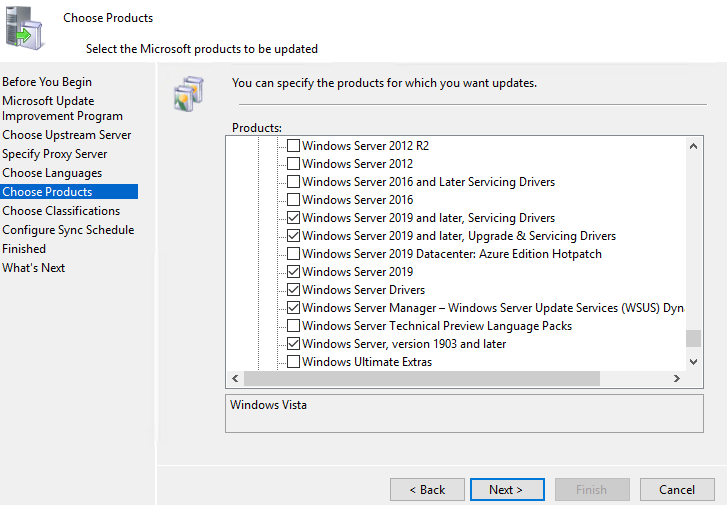Open Choose Classifications step

click(x=61, y=211)
